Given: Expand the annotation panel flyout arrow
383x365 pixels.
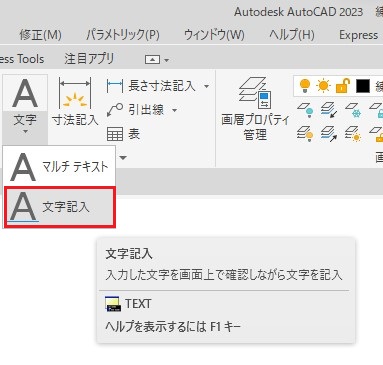Looking at the screenshot, I should (x=123, y=157).
